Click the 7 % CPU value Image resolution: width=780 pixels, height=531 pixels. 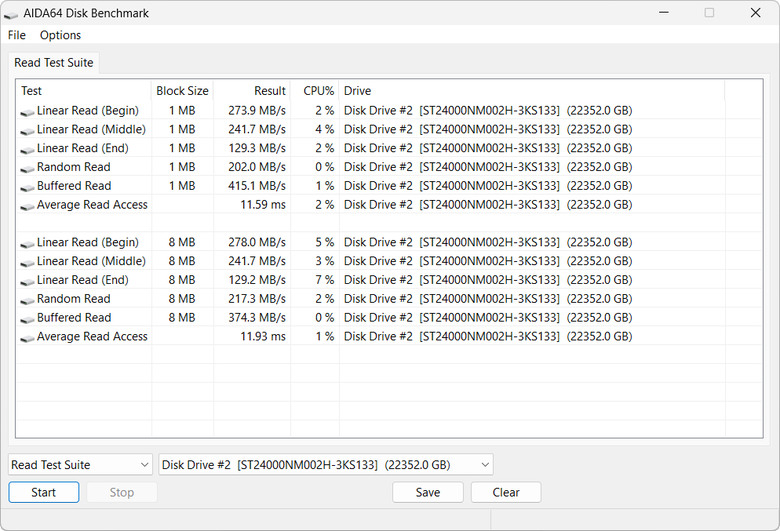tap(324, 280)
